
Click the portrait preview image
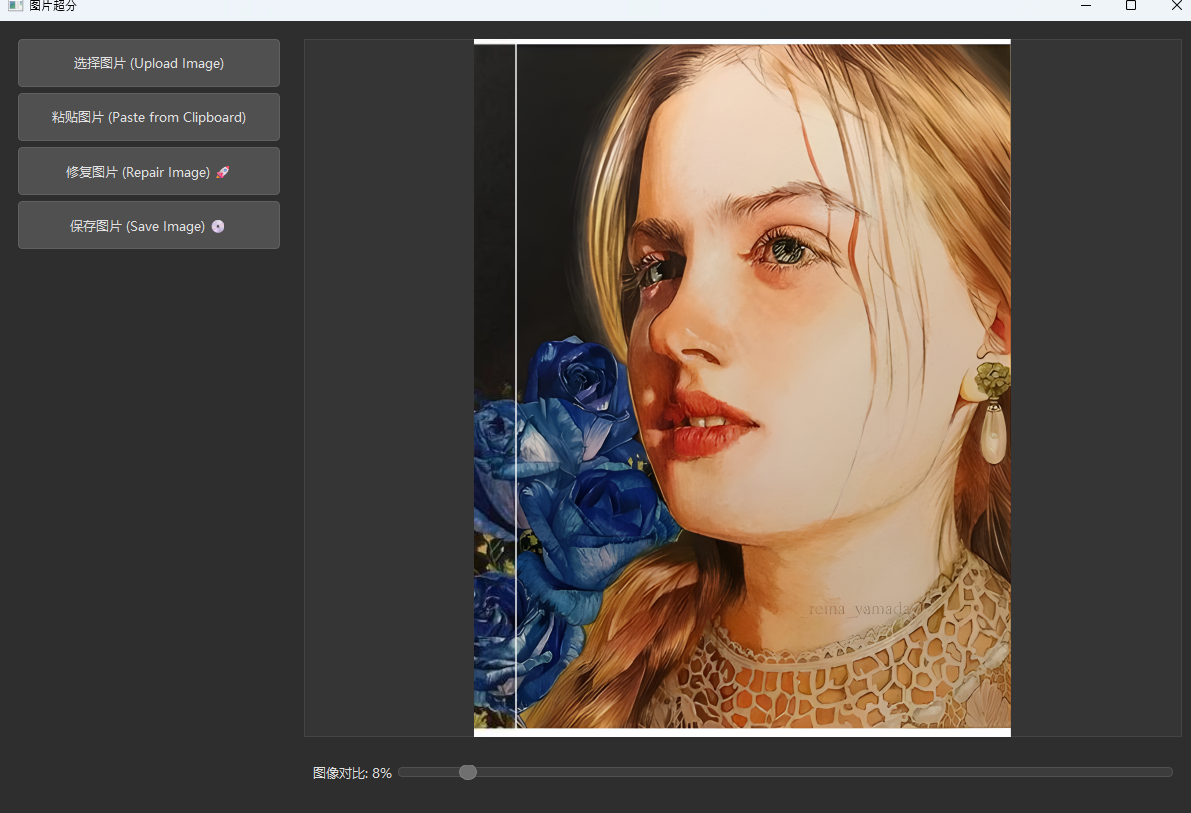point(742,388)
